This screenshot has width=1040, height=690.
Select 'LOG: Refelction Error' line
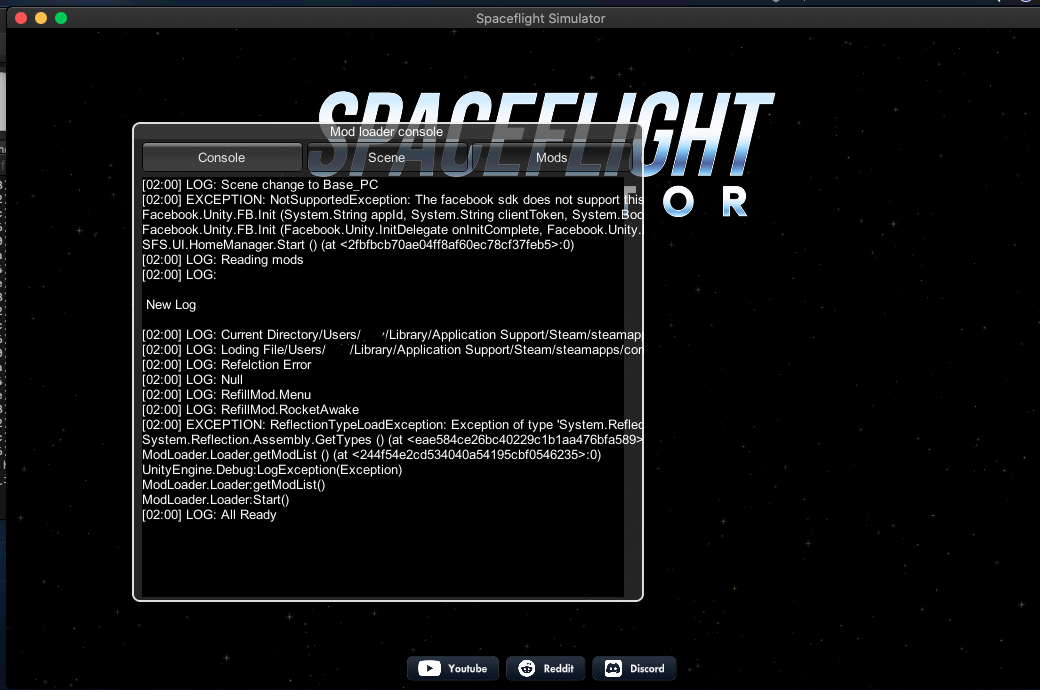click(x=226, y=364)
